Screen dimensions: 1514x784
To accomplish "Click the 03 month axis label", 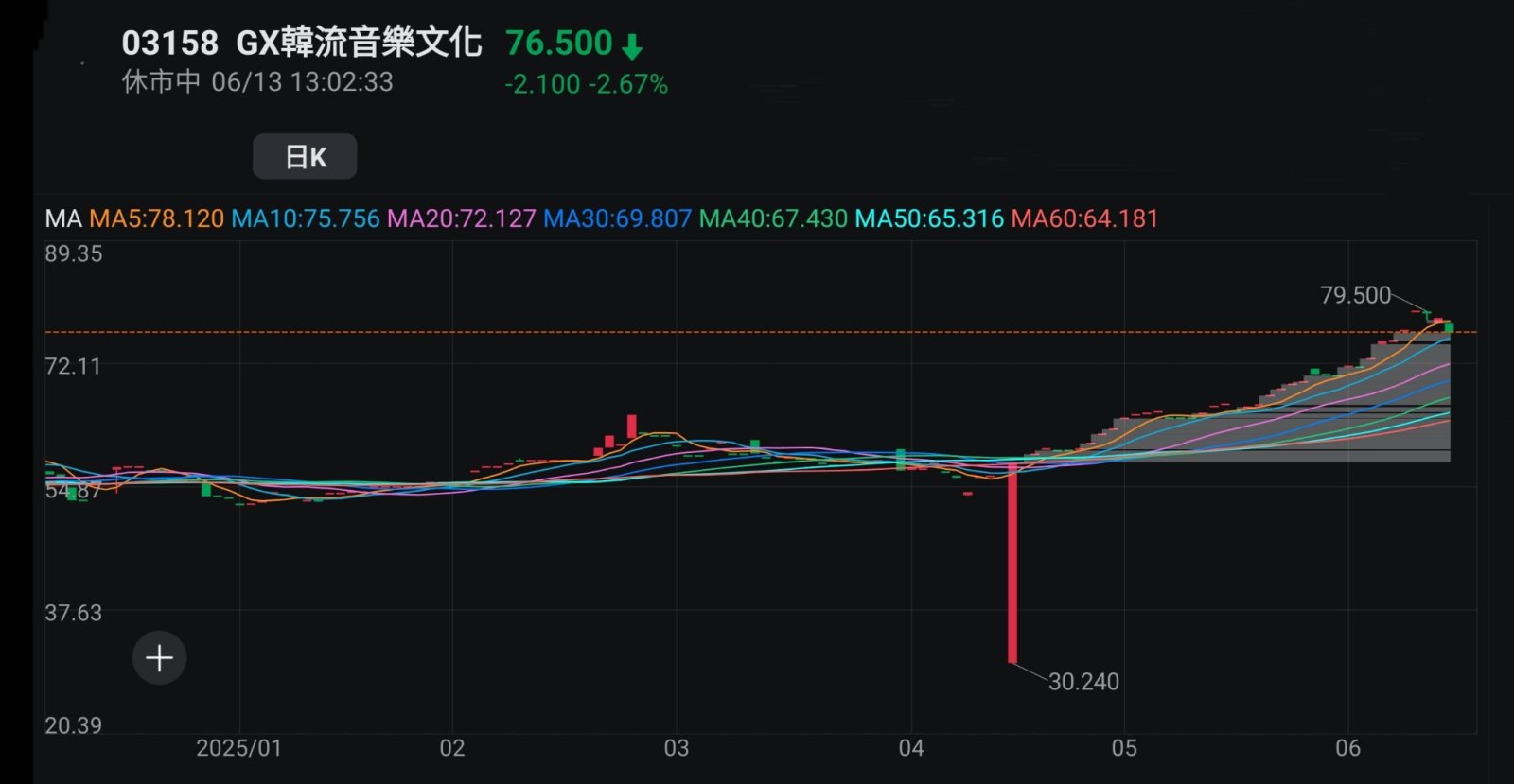I will (677, 748).
